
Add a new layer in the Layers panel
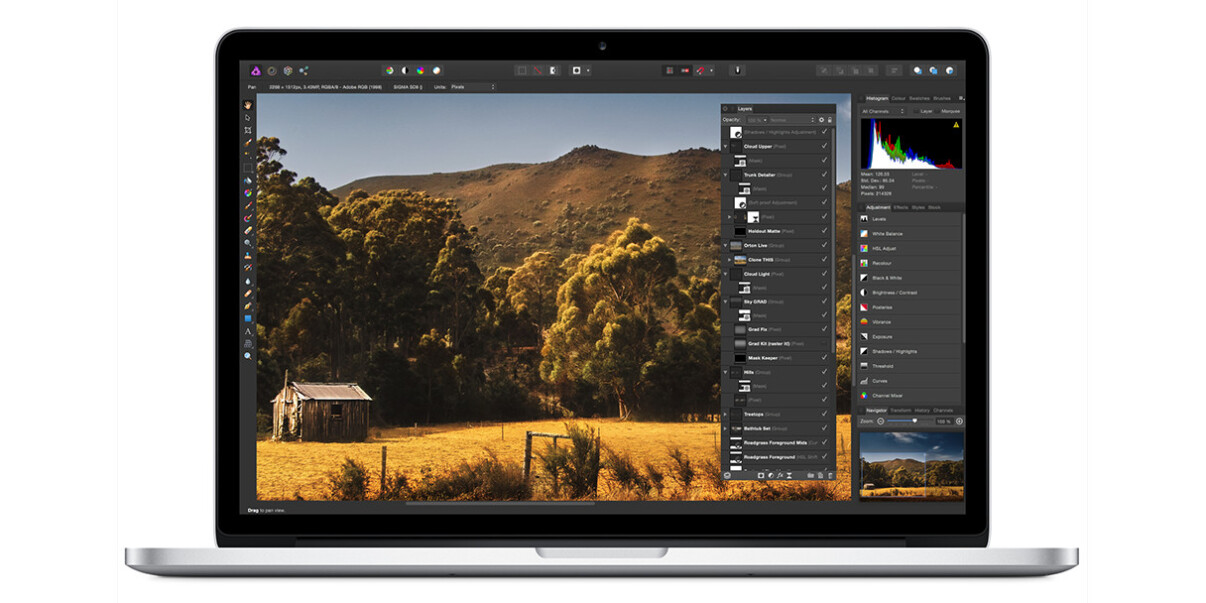820,475
